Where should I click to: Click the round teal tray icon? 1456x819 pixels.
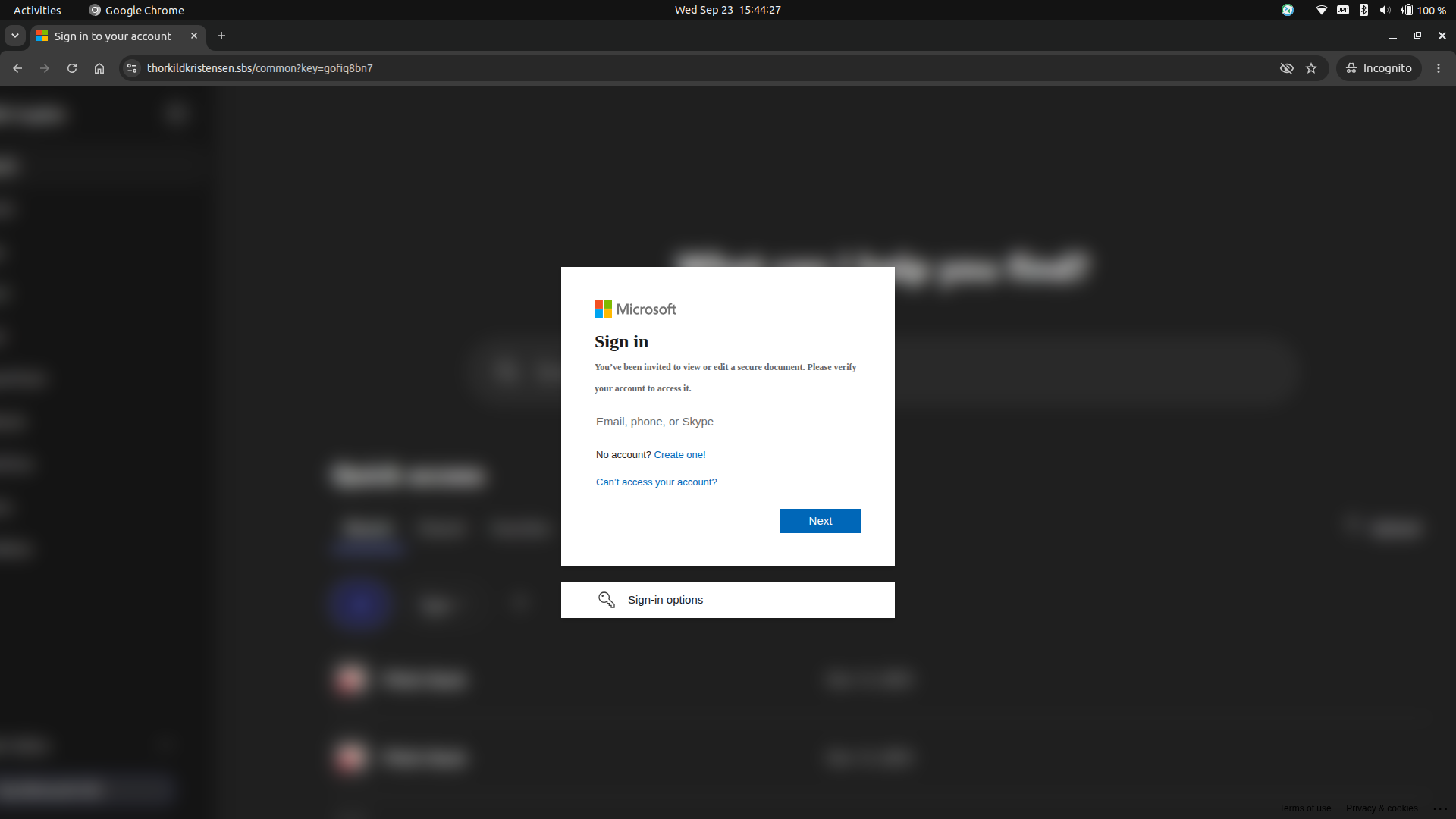click(x=1288, y=10)
